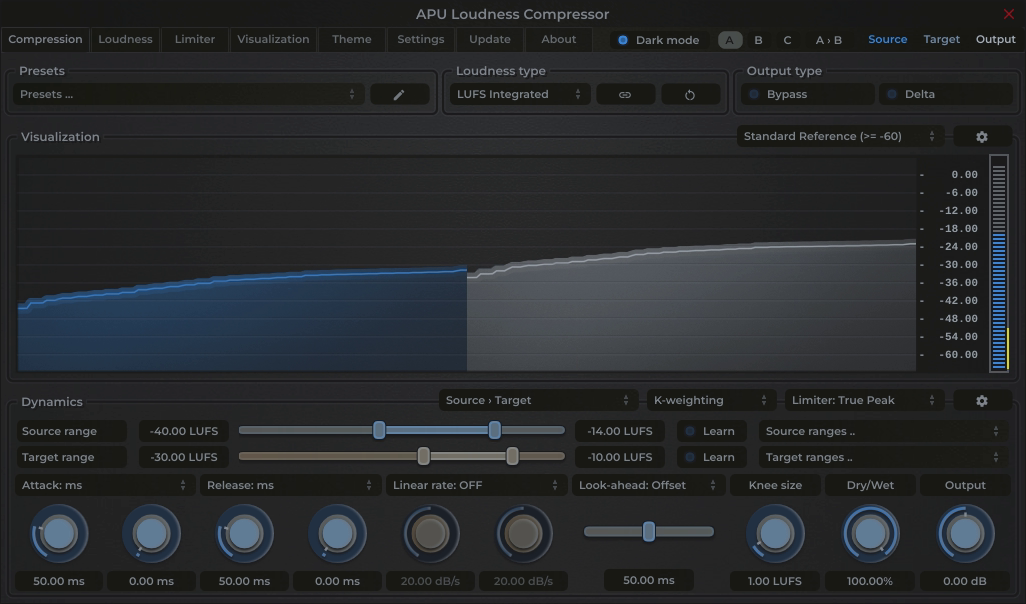This screenshot has width=1026, height=604.
Task: Switch to the Limiter tab
Action: 194,39
